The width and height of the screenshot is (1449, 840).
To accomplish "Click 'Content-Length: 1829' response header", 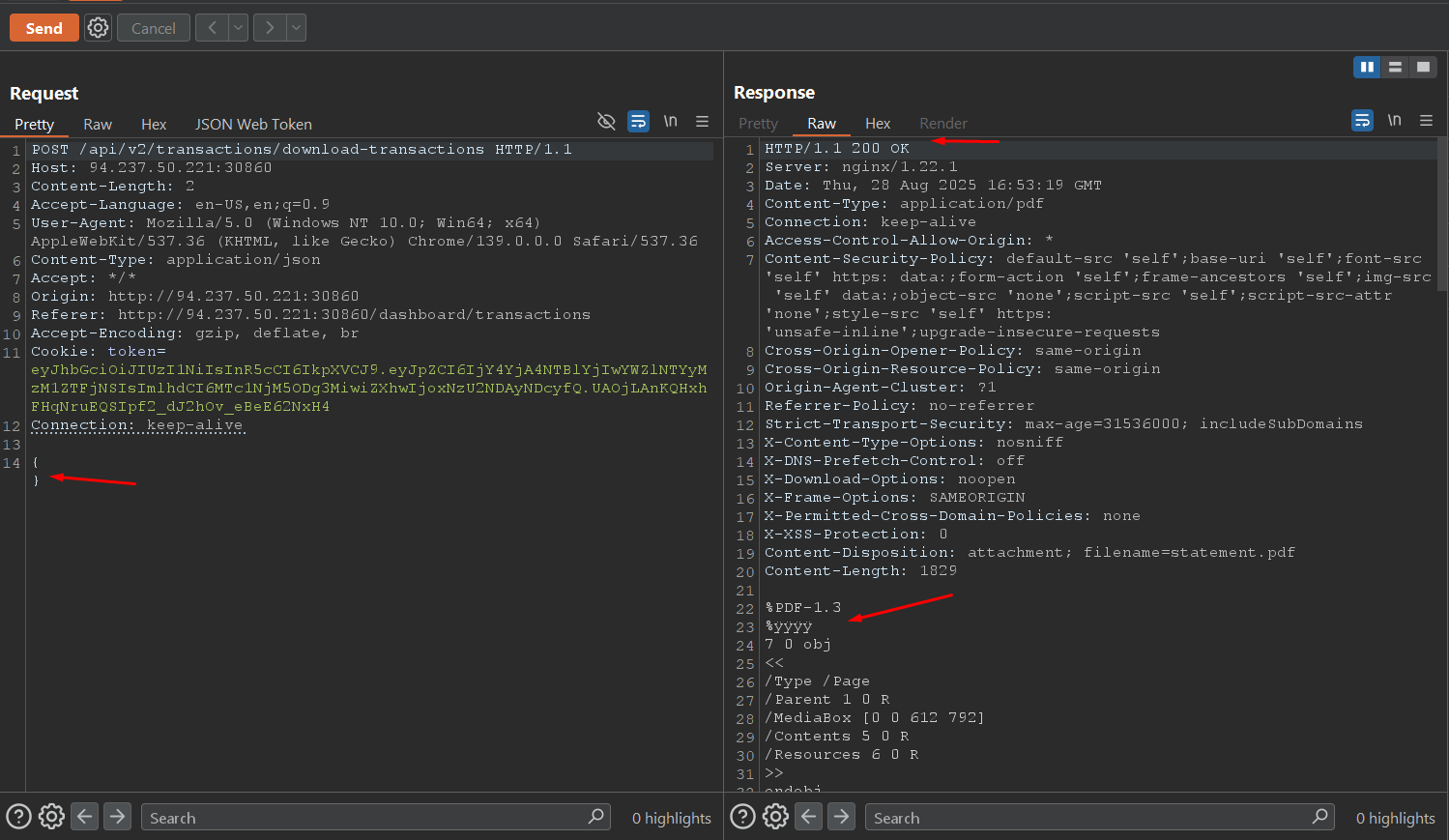I will [x=861, y=571].
